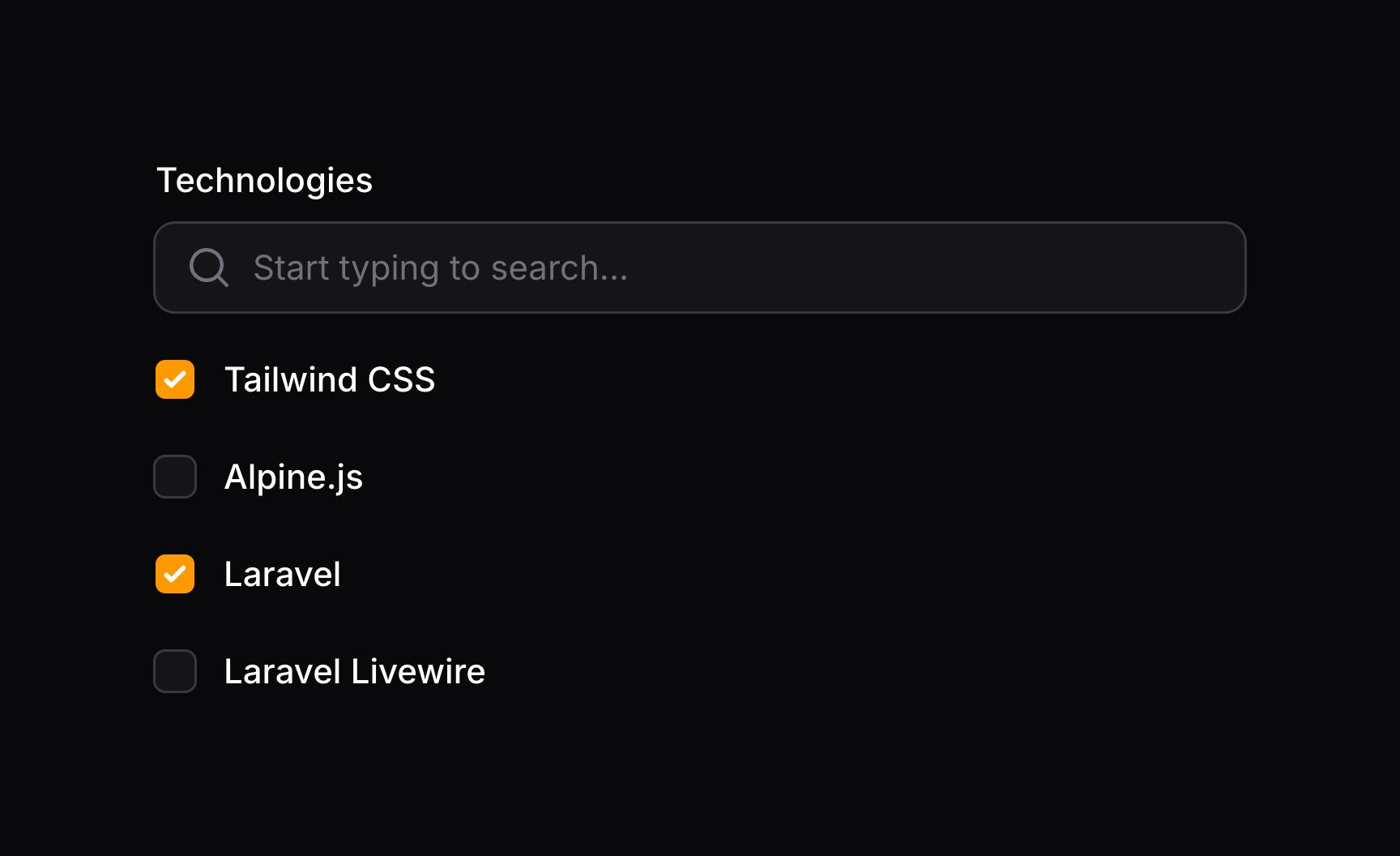This screenshot has height=856, width=1400.
Task: Click the white checkmark icon on Tailwind CSS
Action: point(174,379)
